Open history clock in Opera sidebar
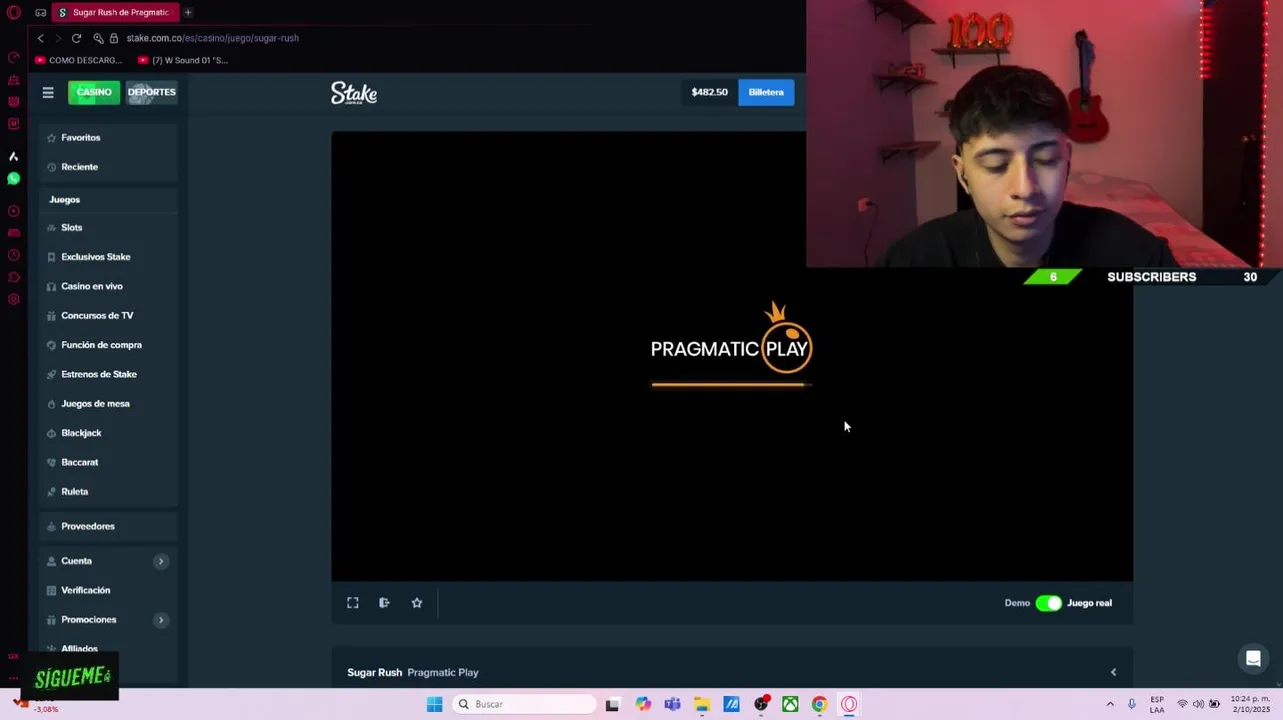 [14, 255]
